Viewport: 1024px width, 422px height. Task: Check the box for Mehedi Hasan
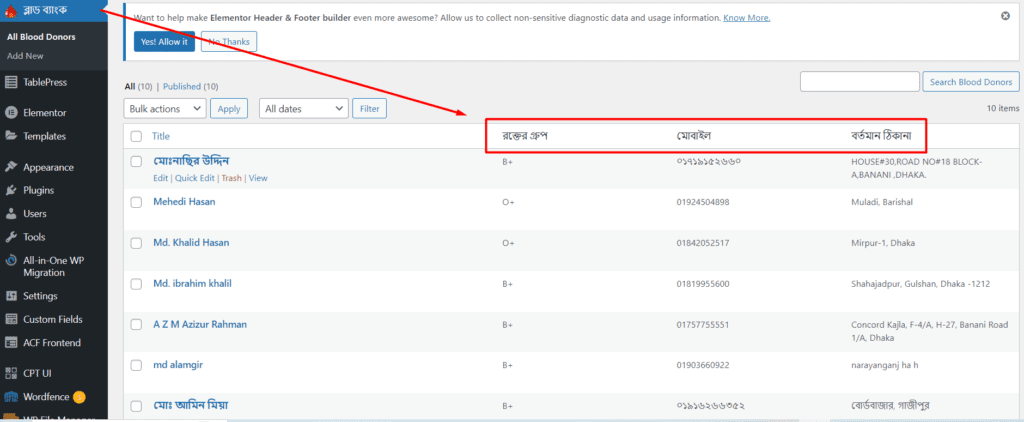click(136, 202)
